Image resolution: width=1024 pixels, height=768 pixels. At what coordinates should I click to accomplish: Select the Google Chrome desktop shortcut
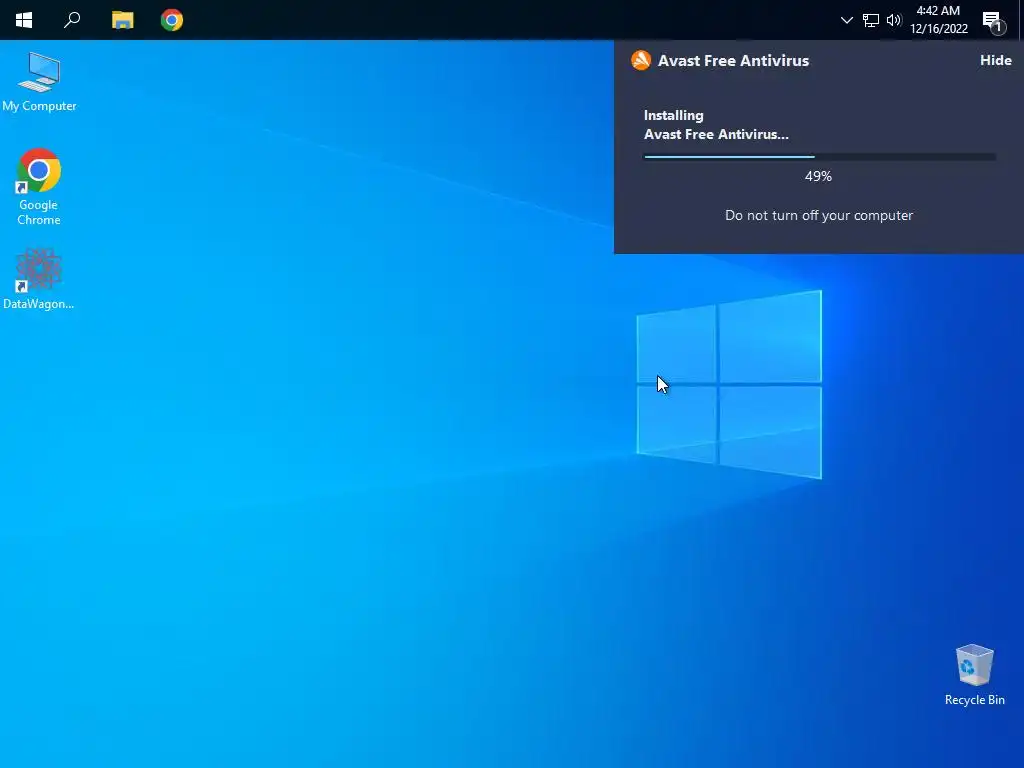[x=39, y=187]
